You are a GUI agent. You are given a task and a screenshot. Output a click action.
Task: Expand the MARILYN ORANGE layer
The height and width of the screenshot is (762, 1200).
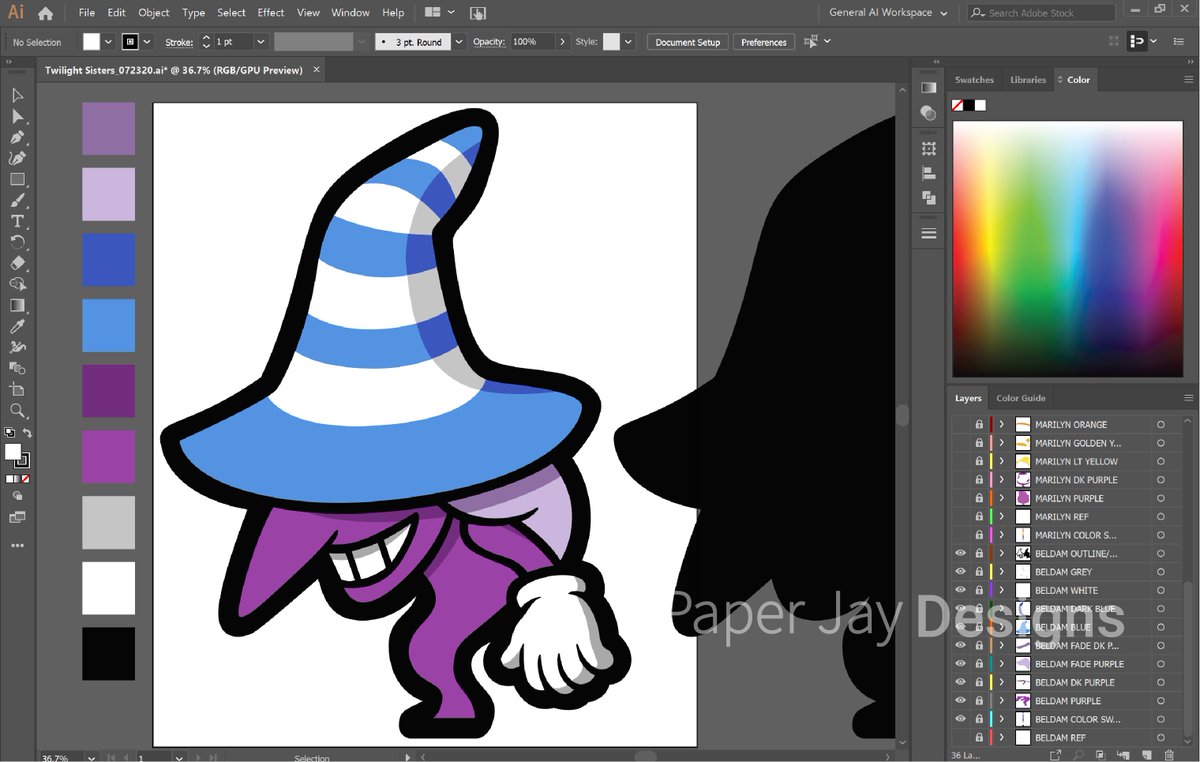[x=1001, y=424]
